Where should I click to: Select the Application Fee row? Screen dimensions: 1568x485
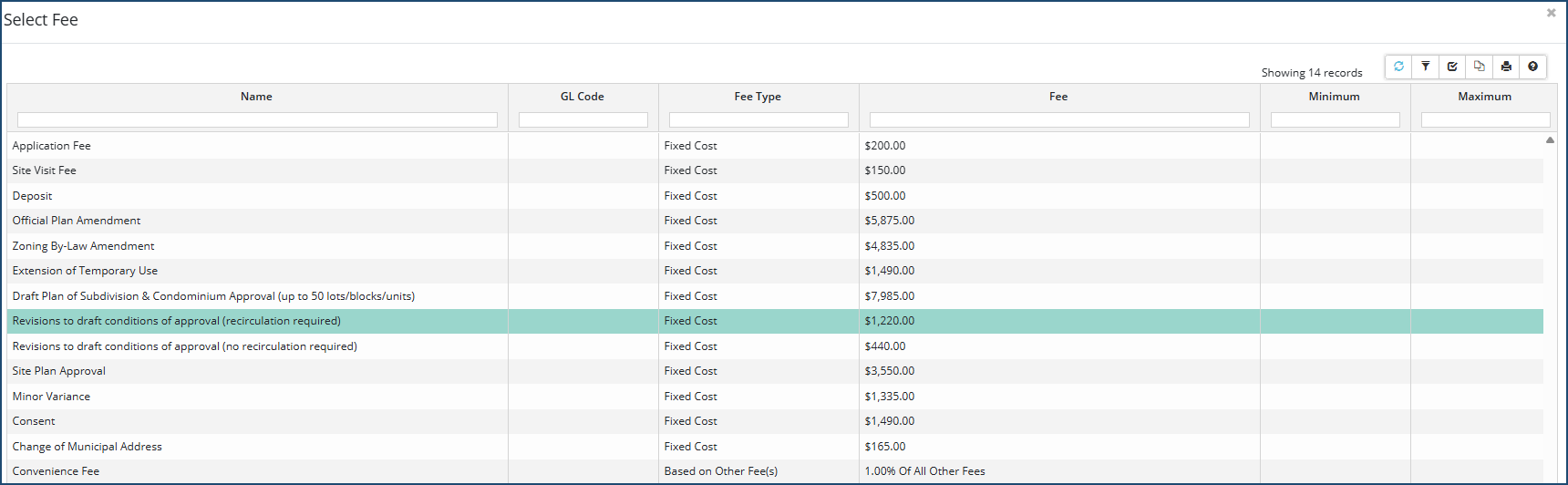pyautogui.click(x=52, y=146)
